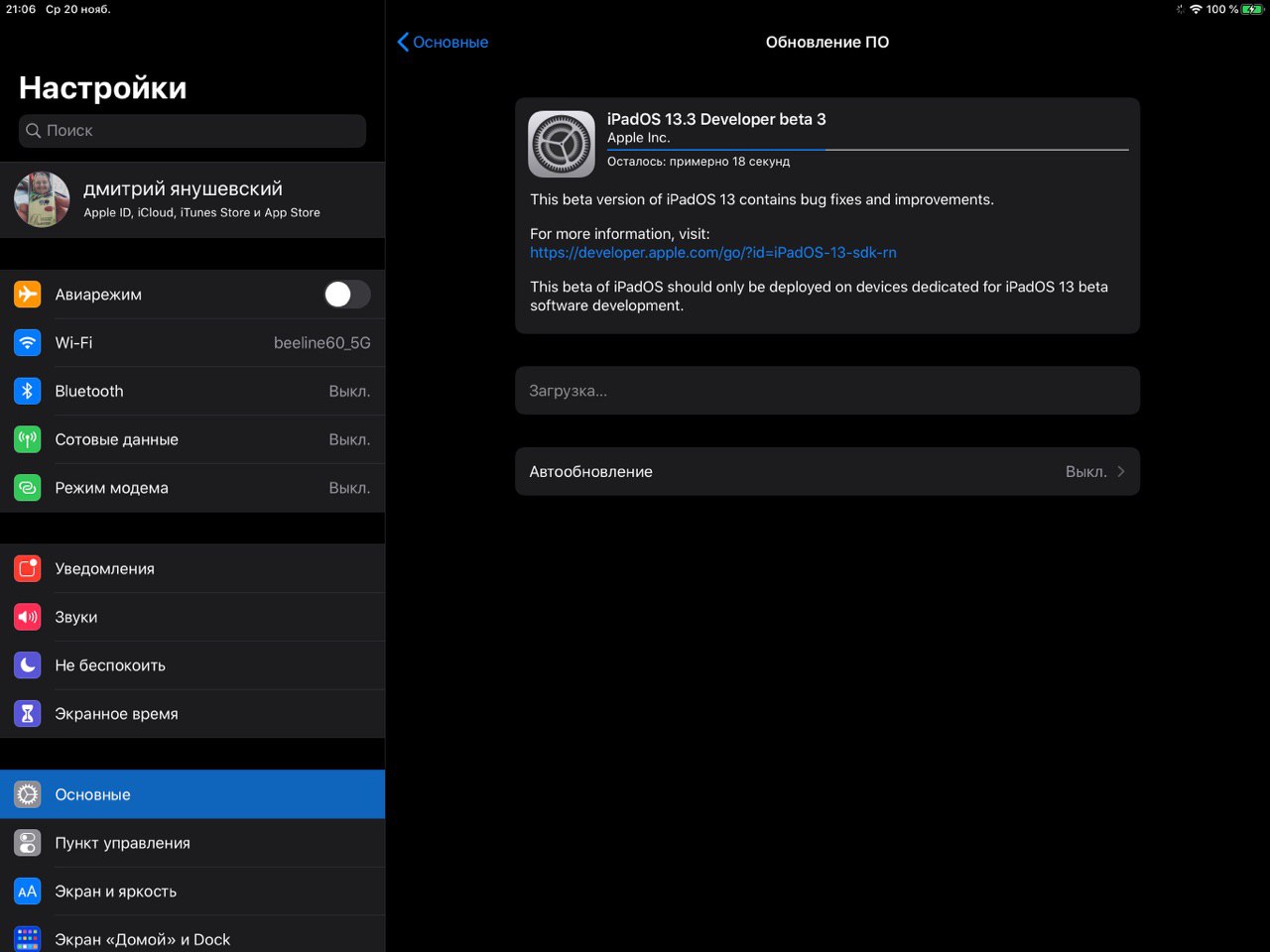Tap the Ср 20 нояб. date
The image size is (1270, 952).
tap(78, 9)
